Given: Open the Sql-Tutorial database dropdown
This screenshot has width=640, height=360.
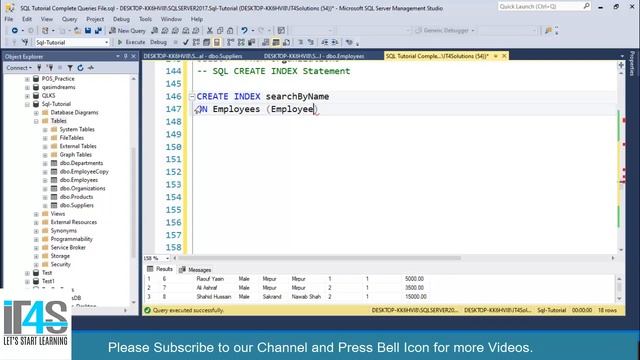Looking at the screenshot, I should (107, 42).
